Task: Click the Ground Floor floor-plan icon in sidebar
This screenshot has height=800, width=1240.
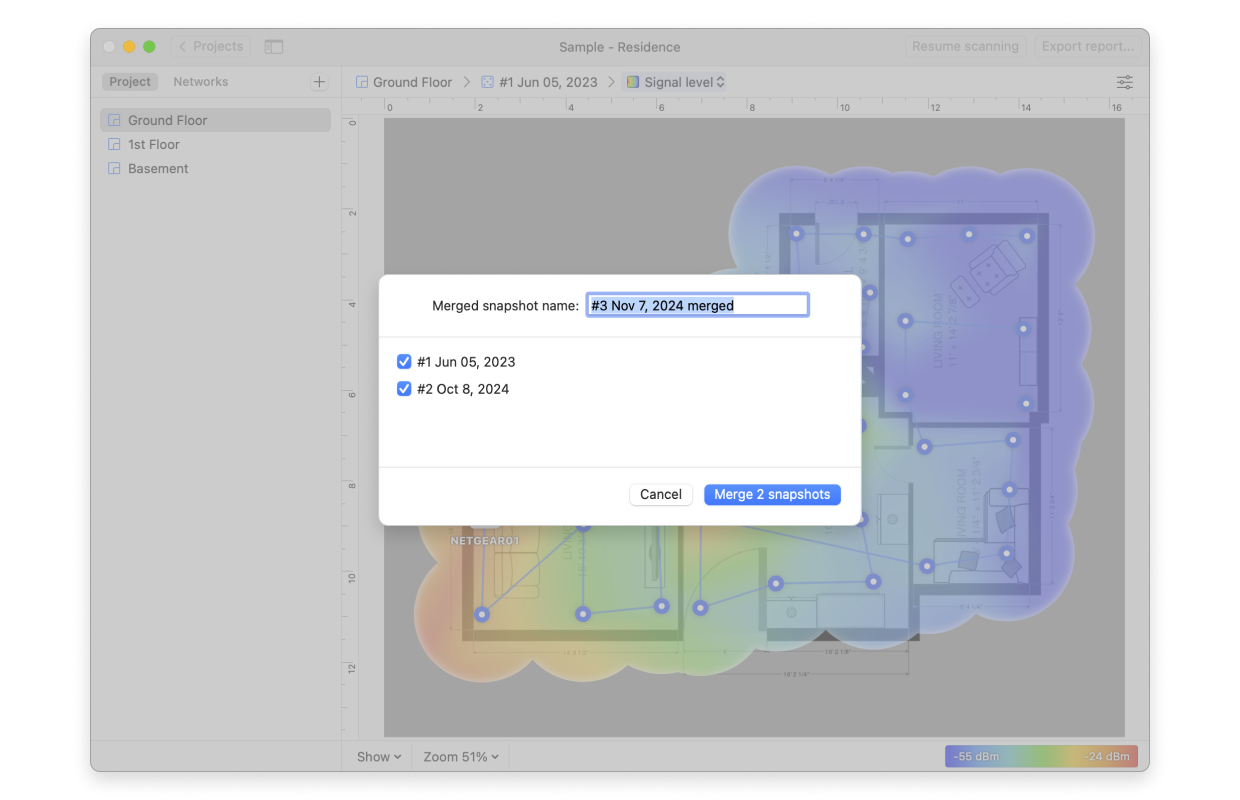Action: (114, 120)
